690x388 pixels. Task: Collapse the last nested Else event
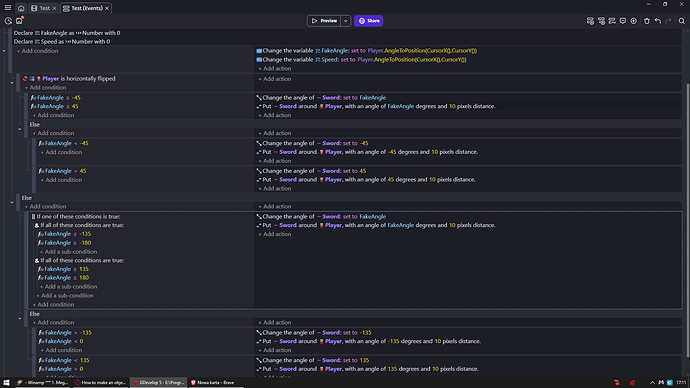coord(20,318)
